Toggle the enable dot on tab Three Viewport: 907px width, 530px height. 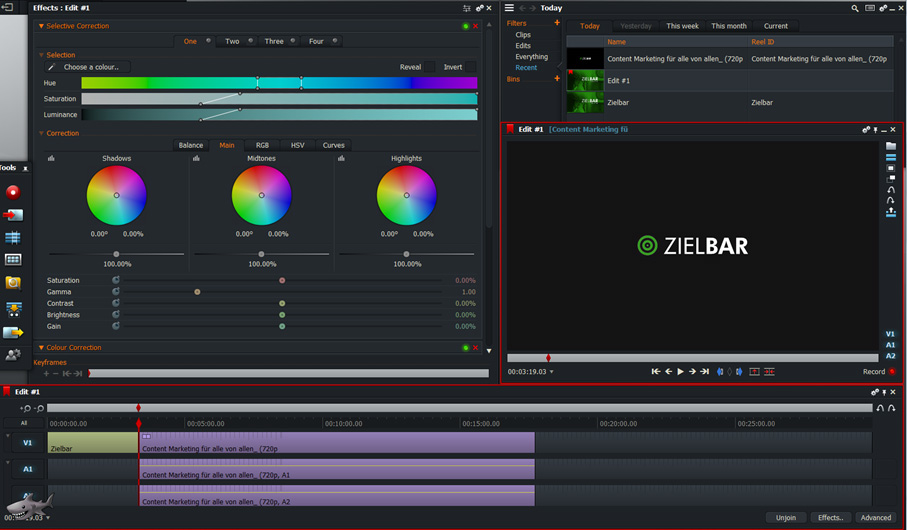click(x=293, y=41)
